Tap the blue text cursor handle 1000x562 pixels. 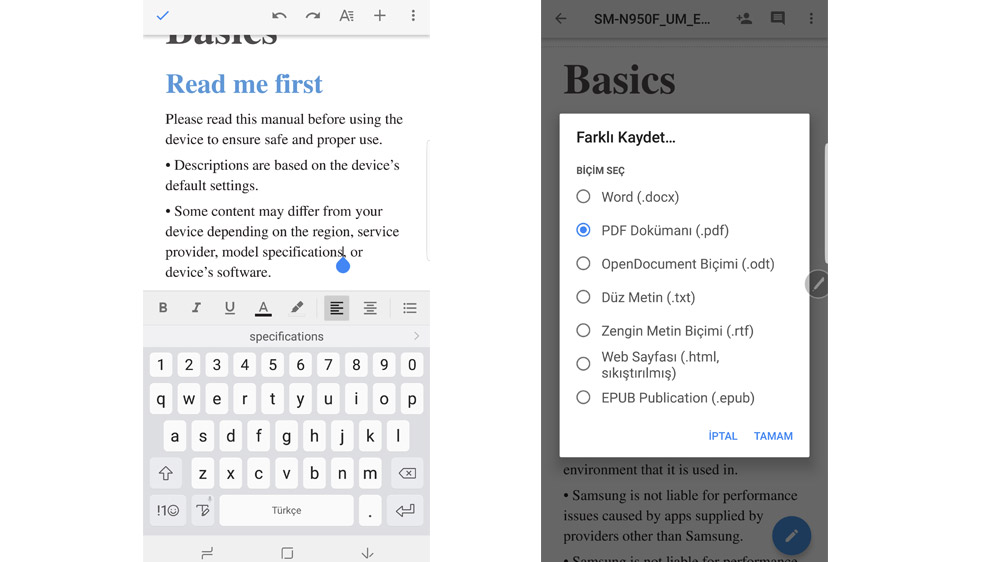pos(343,265)
